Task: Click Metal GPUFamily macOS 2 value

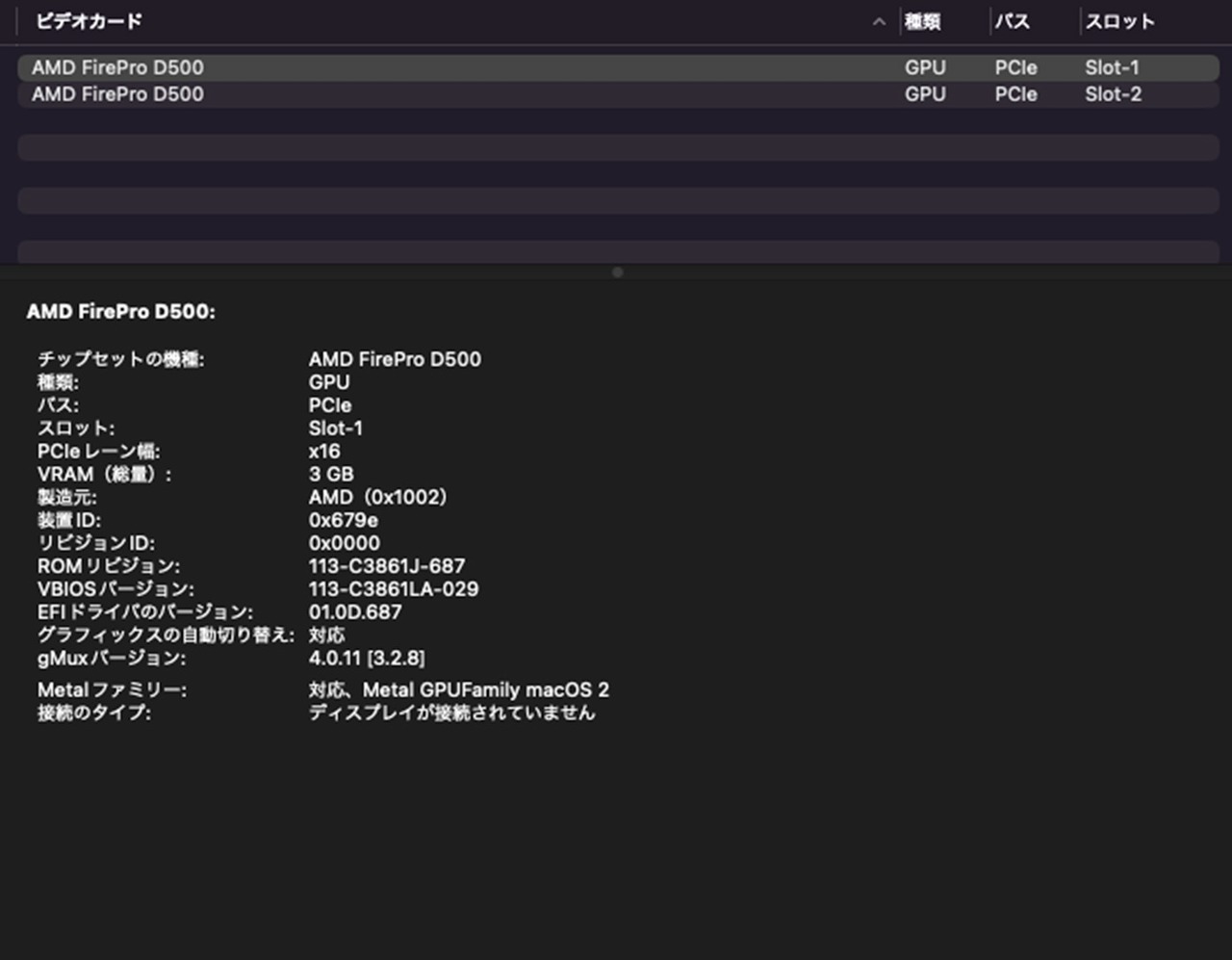Action: click(x=459, y=690)
